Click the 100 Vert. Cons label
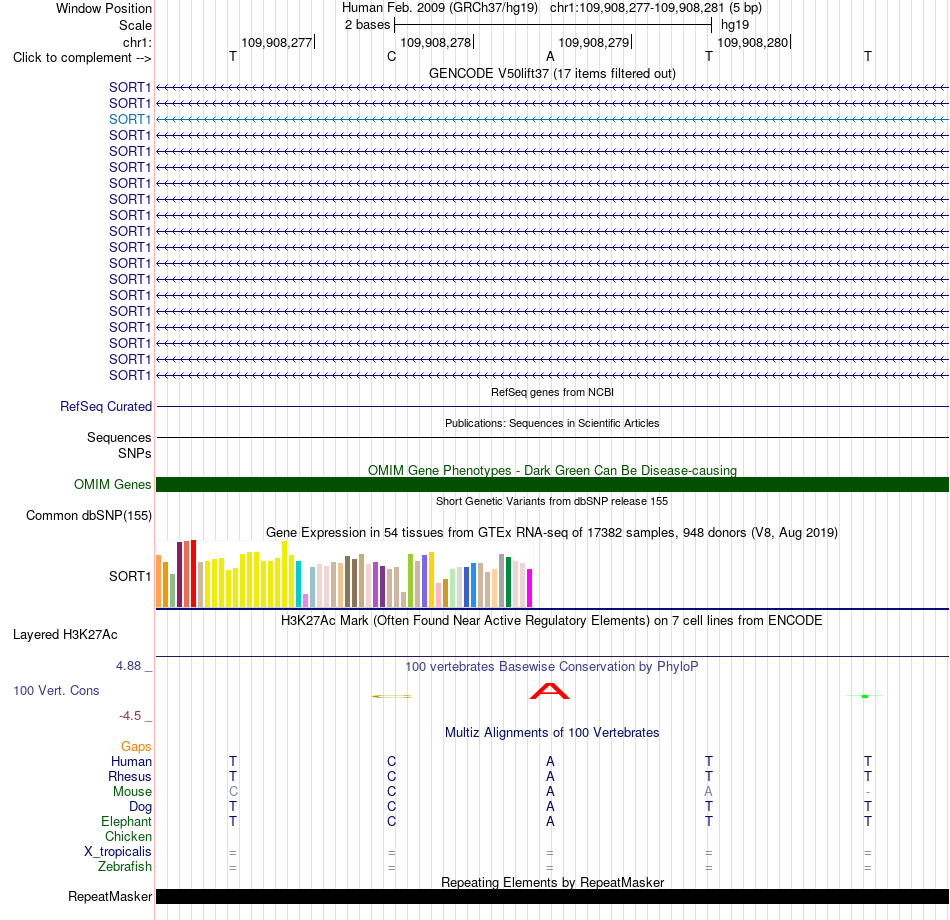The height and width of the screenshot is (920, 950). tap(56, 690)
